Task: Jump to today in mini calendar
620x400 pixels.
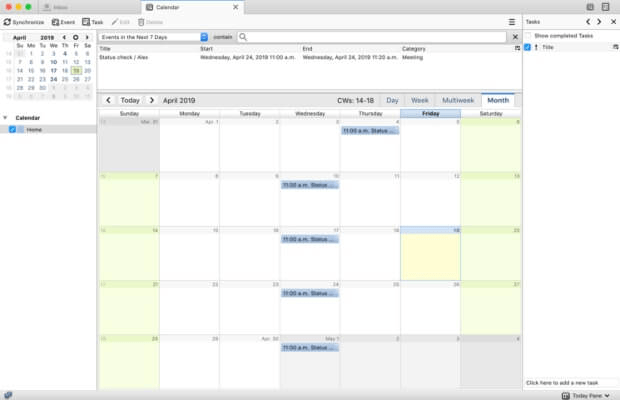Action: [76, 37]
